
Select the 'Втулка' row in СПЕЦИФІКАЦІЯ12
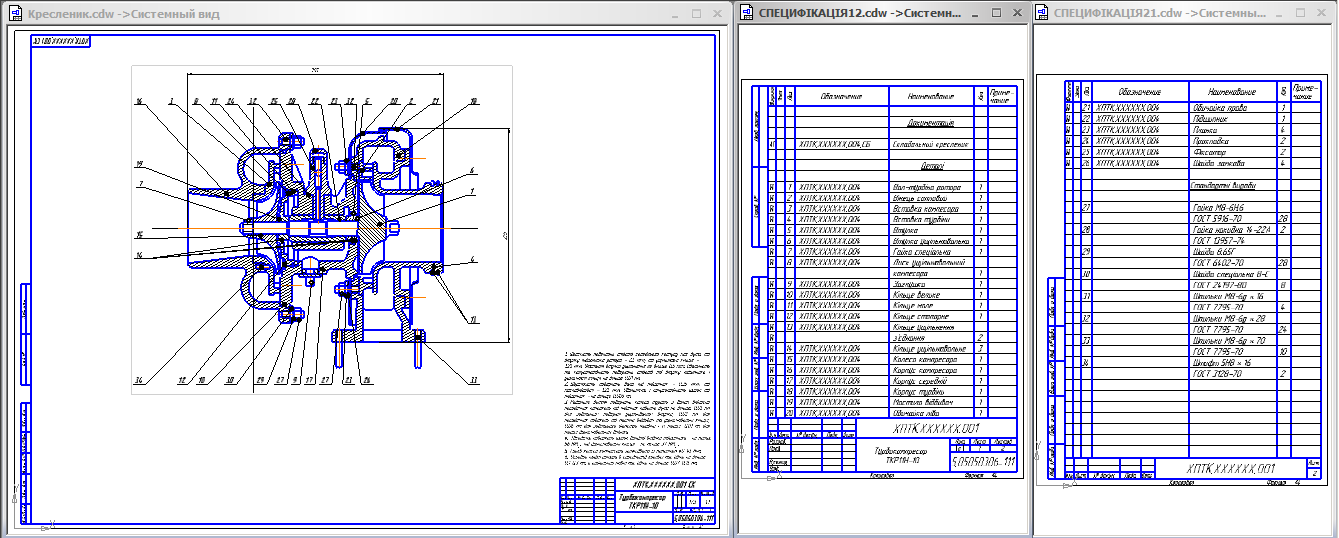(892, 230)
